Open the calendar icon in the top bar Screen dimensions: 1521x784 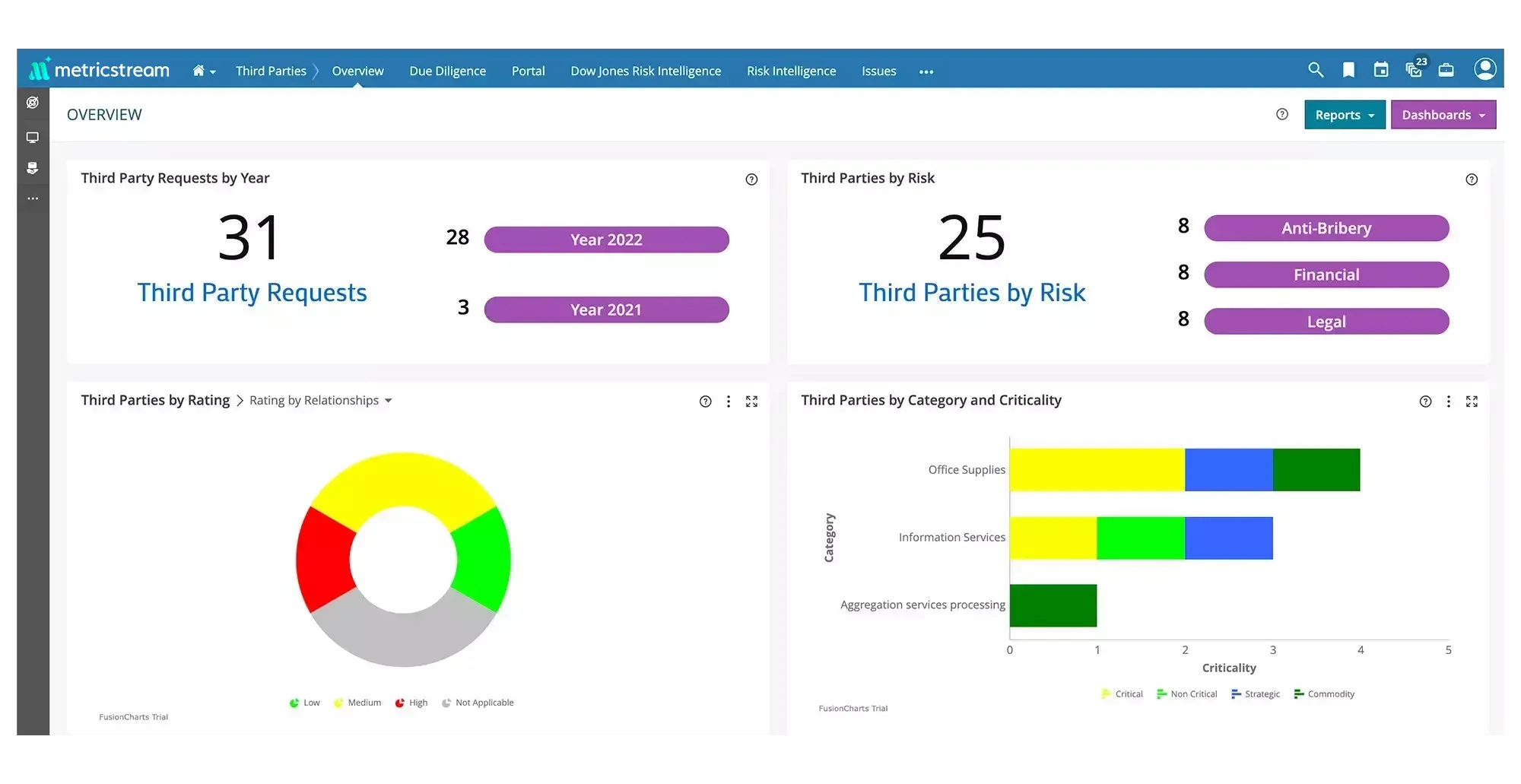(1381, 69)
